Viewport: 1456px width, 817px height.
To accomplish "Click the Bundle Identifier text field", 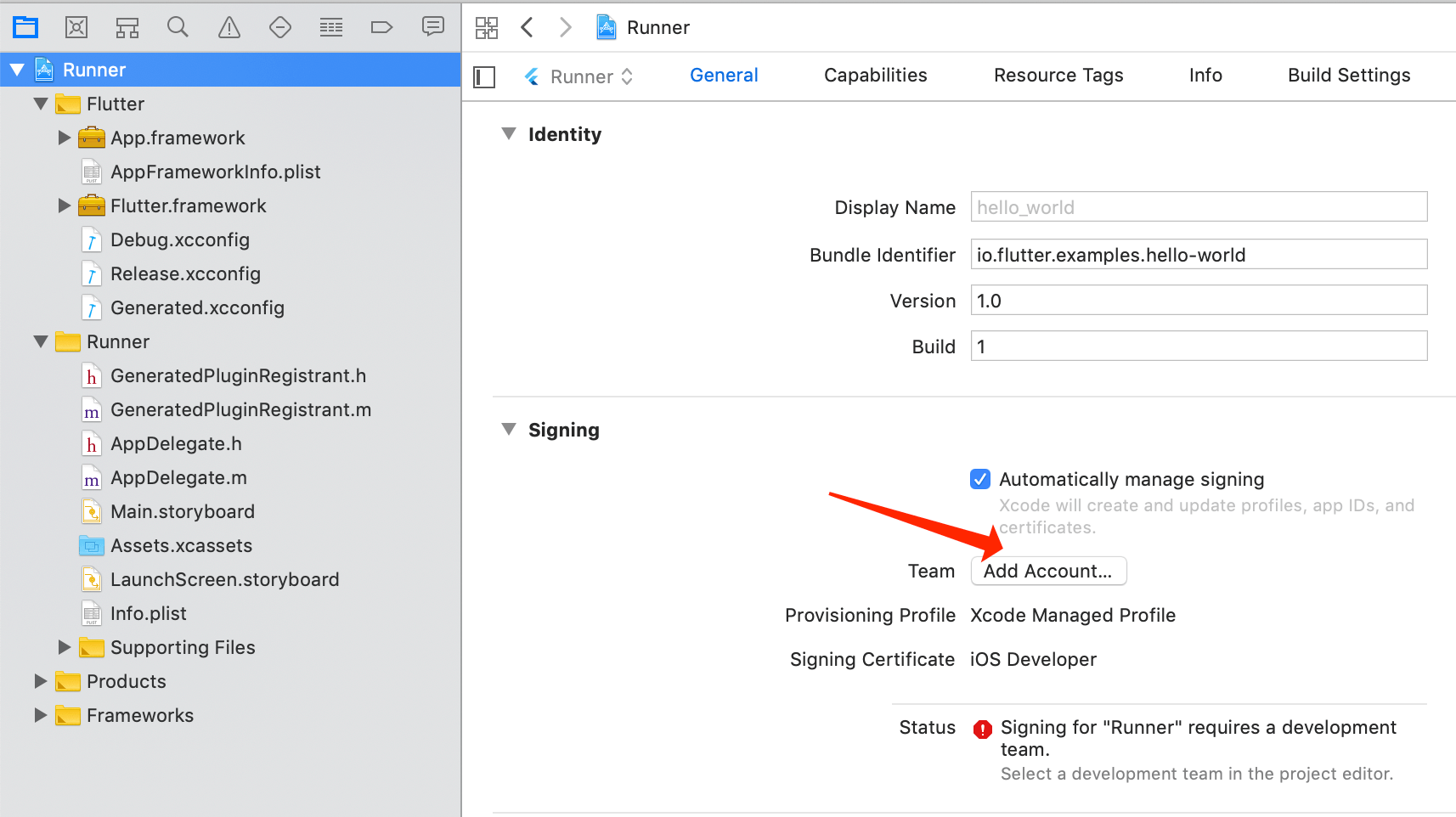I will [x=1198, y=255].
